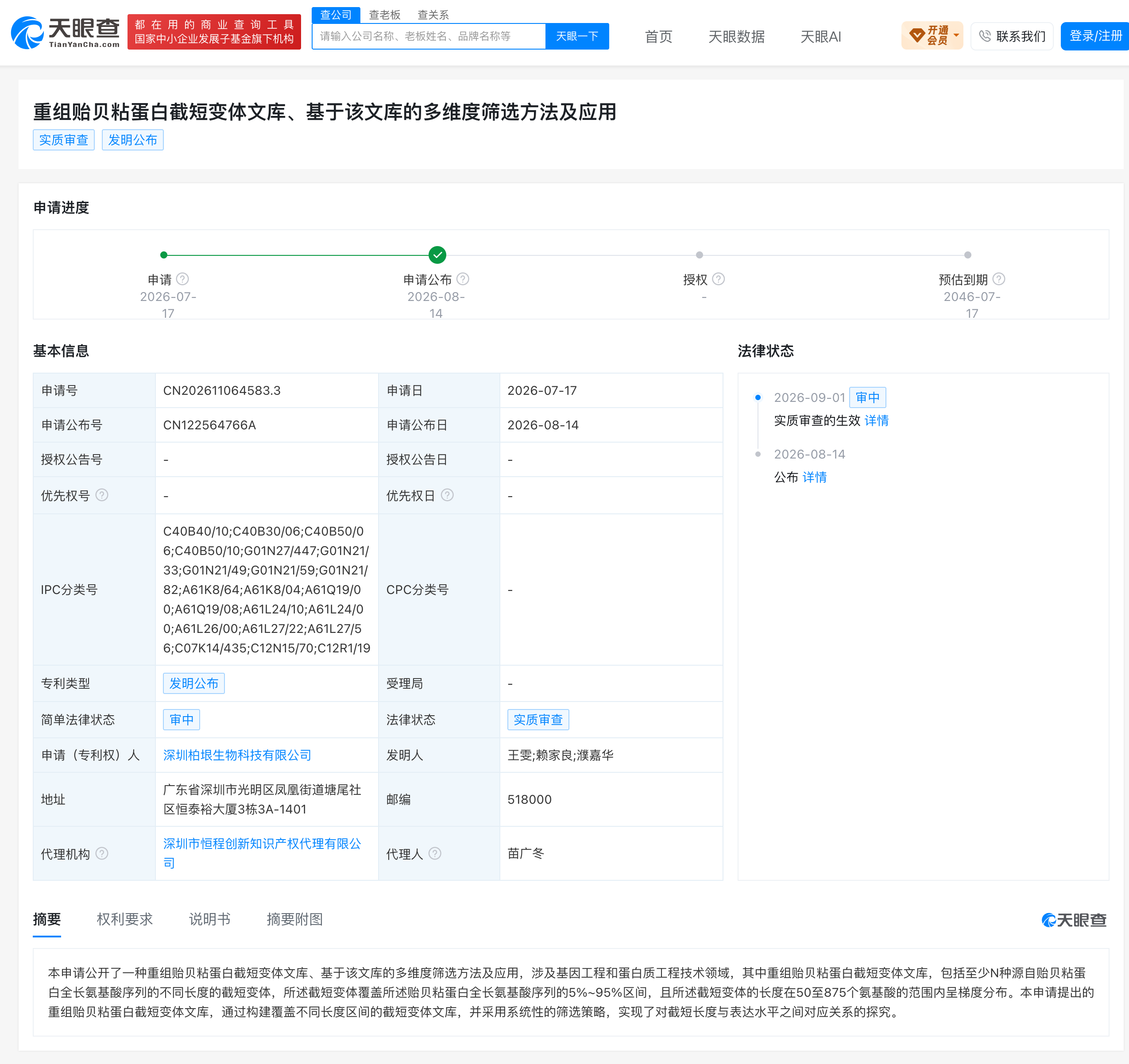1129x1064 pixels.
Task: Click the 申请 start progress dot
Action: click(x=163, y=255)
